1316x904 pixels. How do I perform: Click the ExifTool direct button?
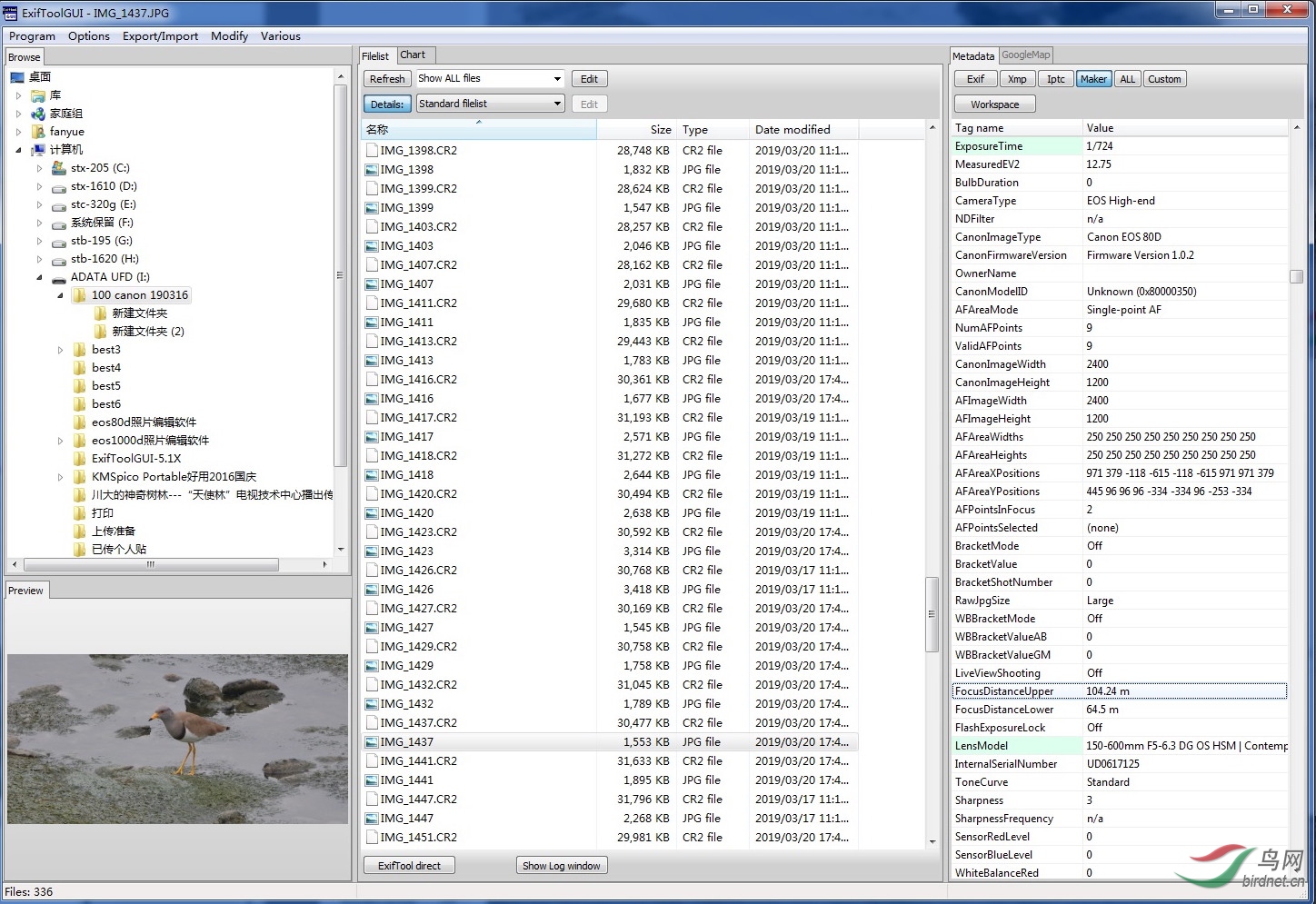tap(409, 866)
